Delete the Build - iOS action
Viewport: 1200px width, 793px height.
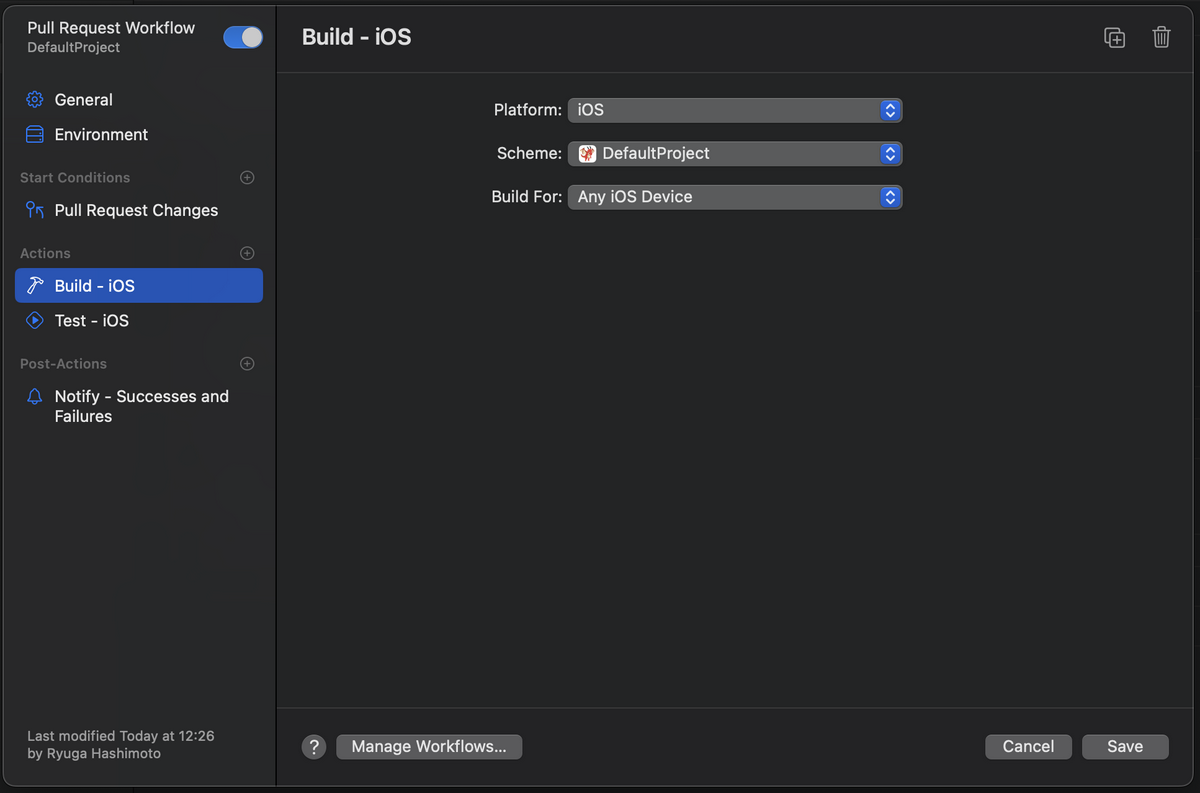pos(1161,38)
